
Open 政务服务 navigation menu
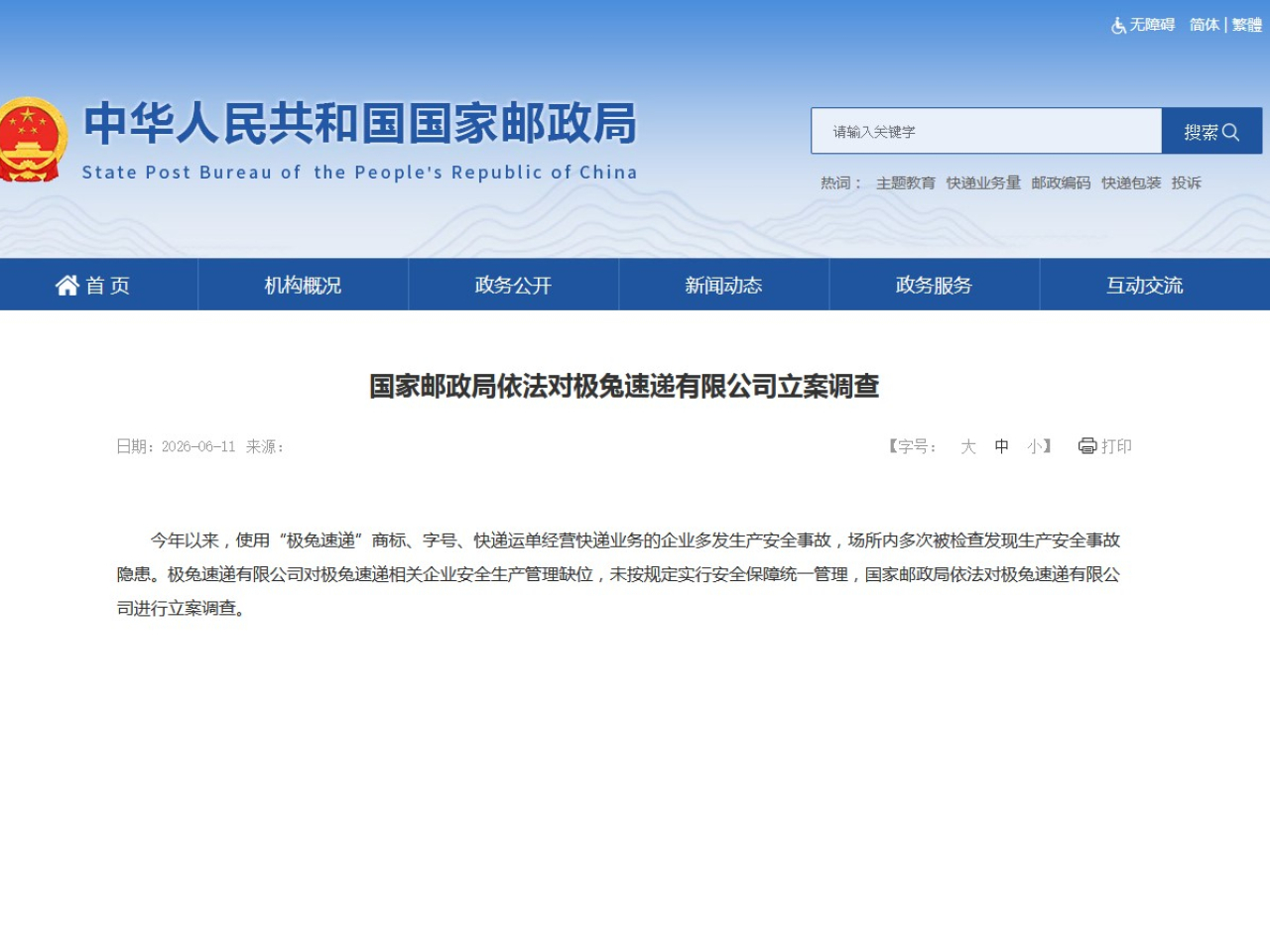pyautogui.click(x=934, y=286)
